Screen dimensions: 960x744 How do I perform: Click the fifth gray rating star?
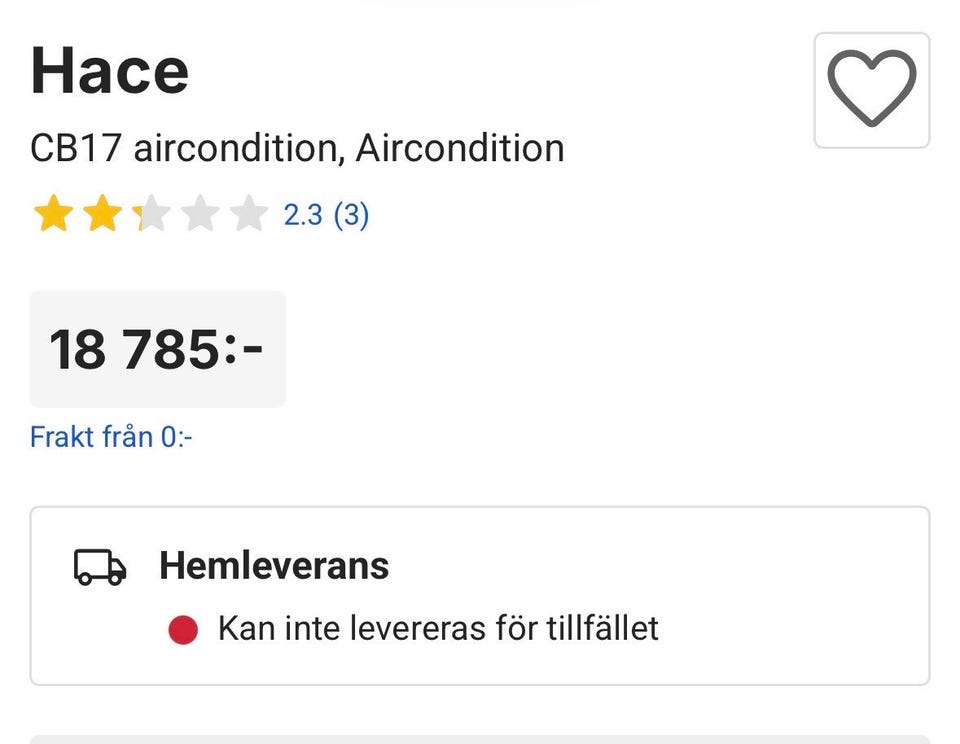[248, 214]
